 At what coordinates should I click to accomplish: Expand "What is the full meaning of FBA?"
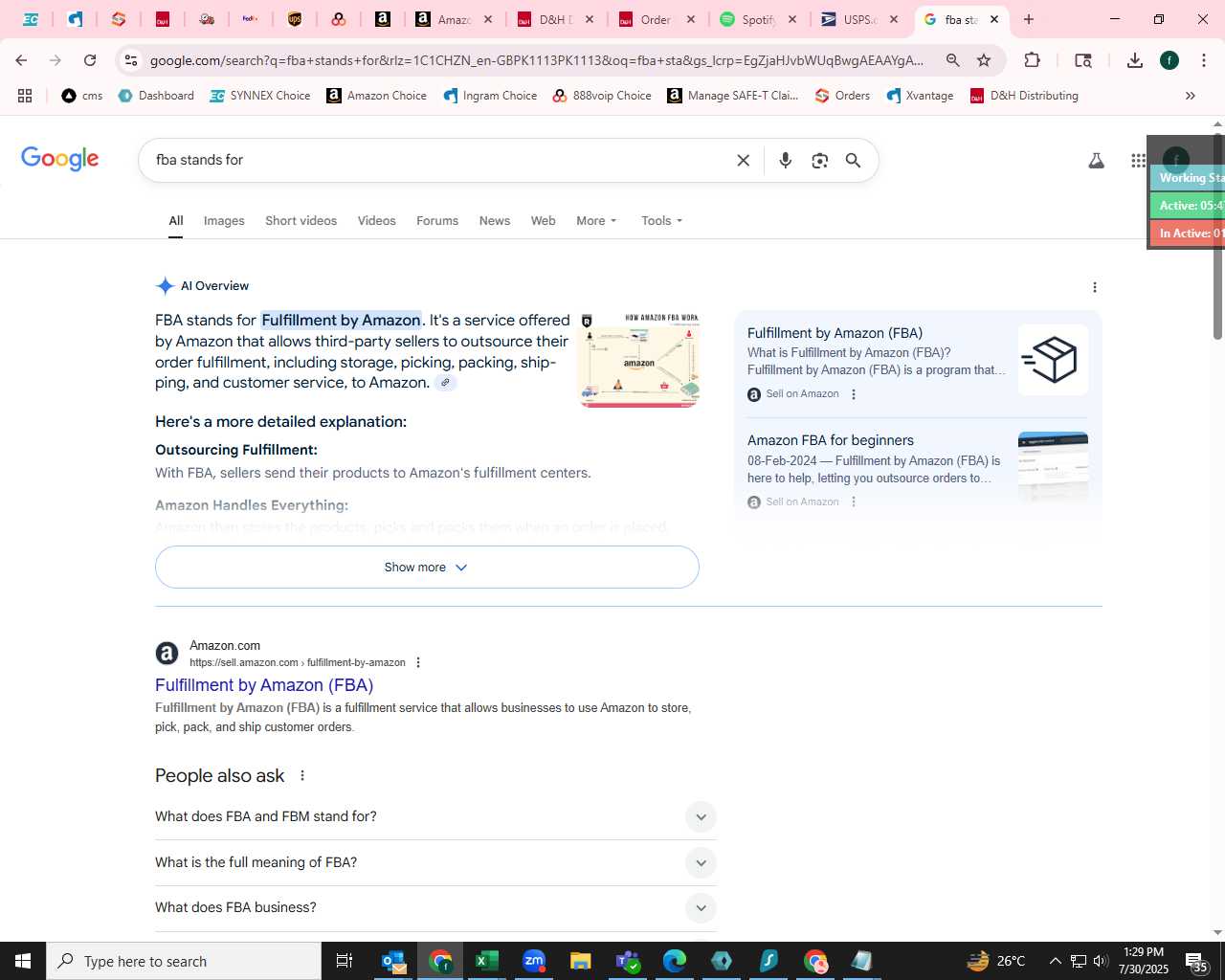[435, 862]
